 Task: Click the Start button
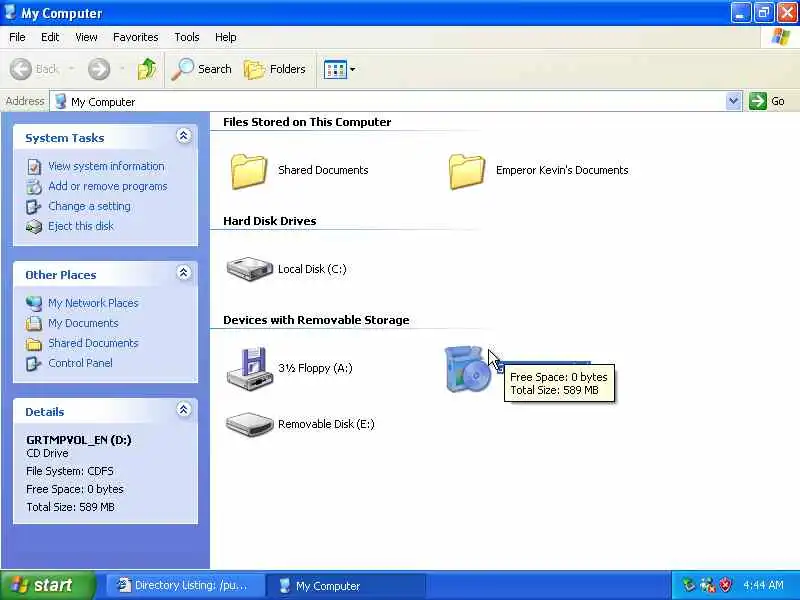click(x=47, y=585)
